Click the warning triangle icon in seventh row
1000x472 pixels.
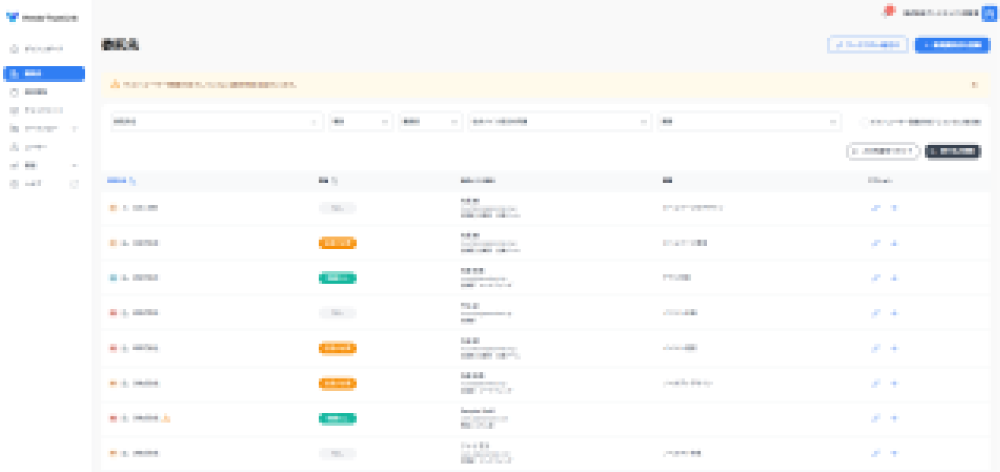(x=166, y=418)
